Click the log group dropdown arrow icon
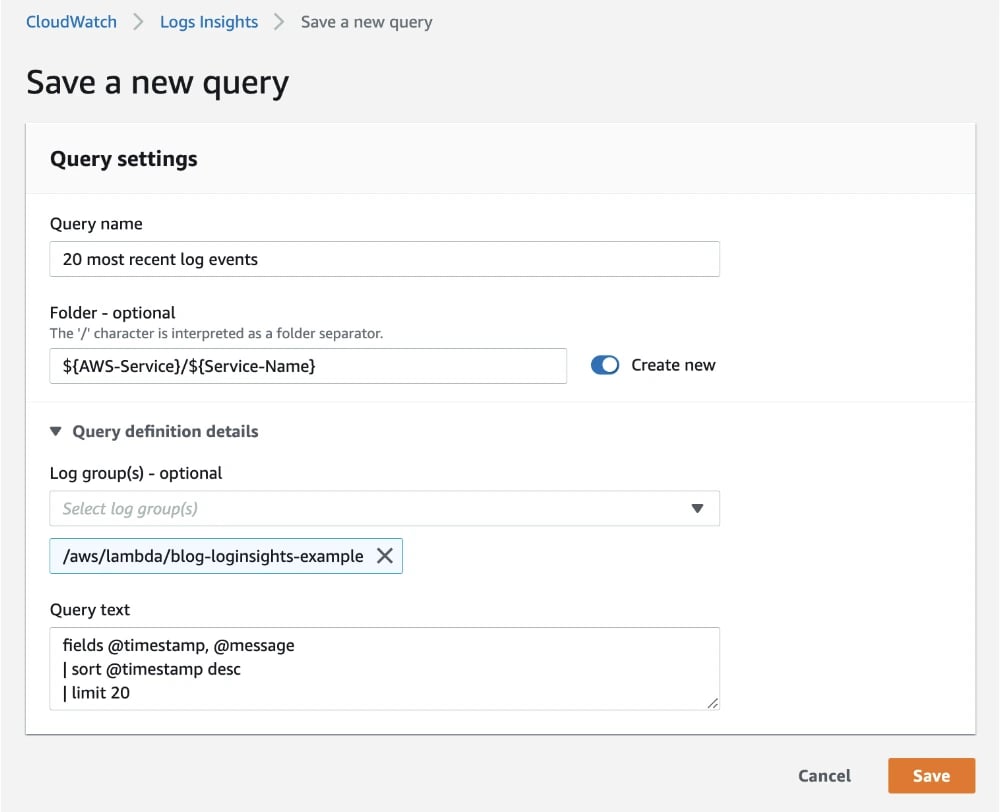 pos(697,509)
